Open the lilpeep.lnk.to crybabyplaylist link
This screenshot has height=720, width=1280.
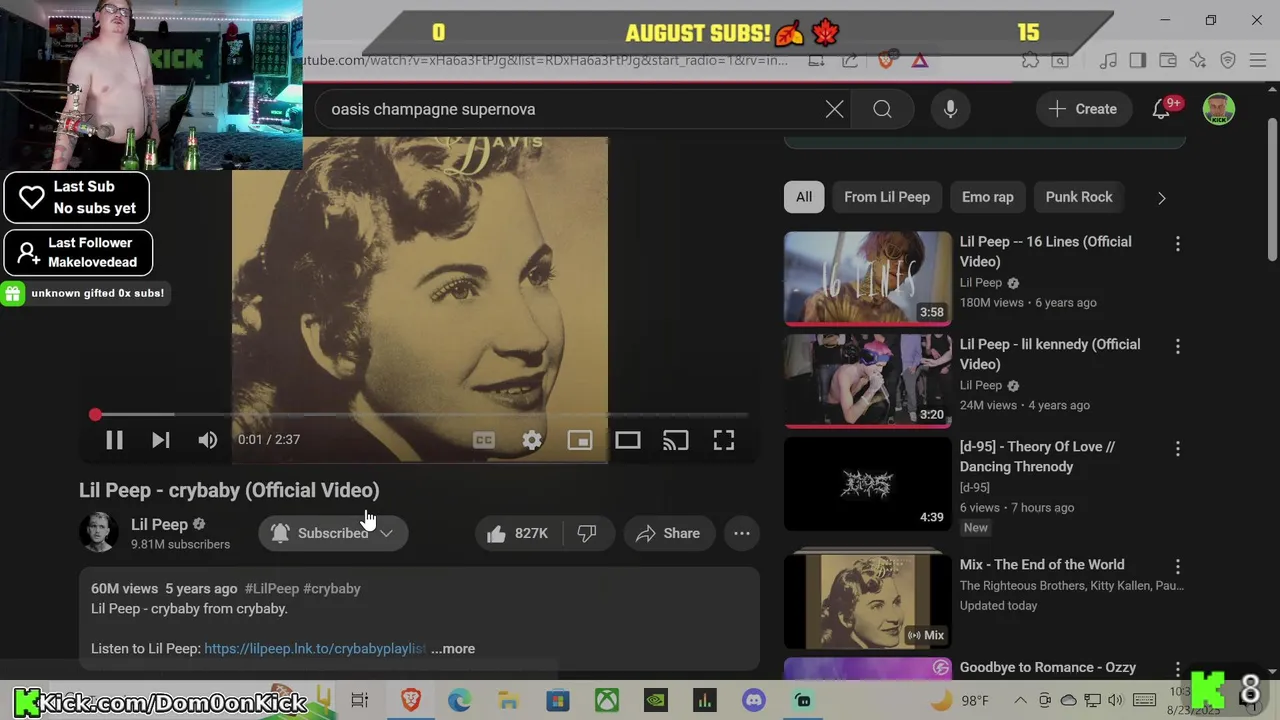[315, 648]
